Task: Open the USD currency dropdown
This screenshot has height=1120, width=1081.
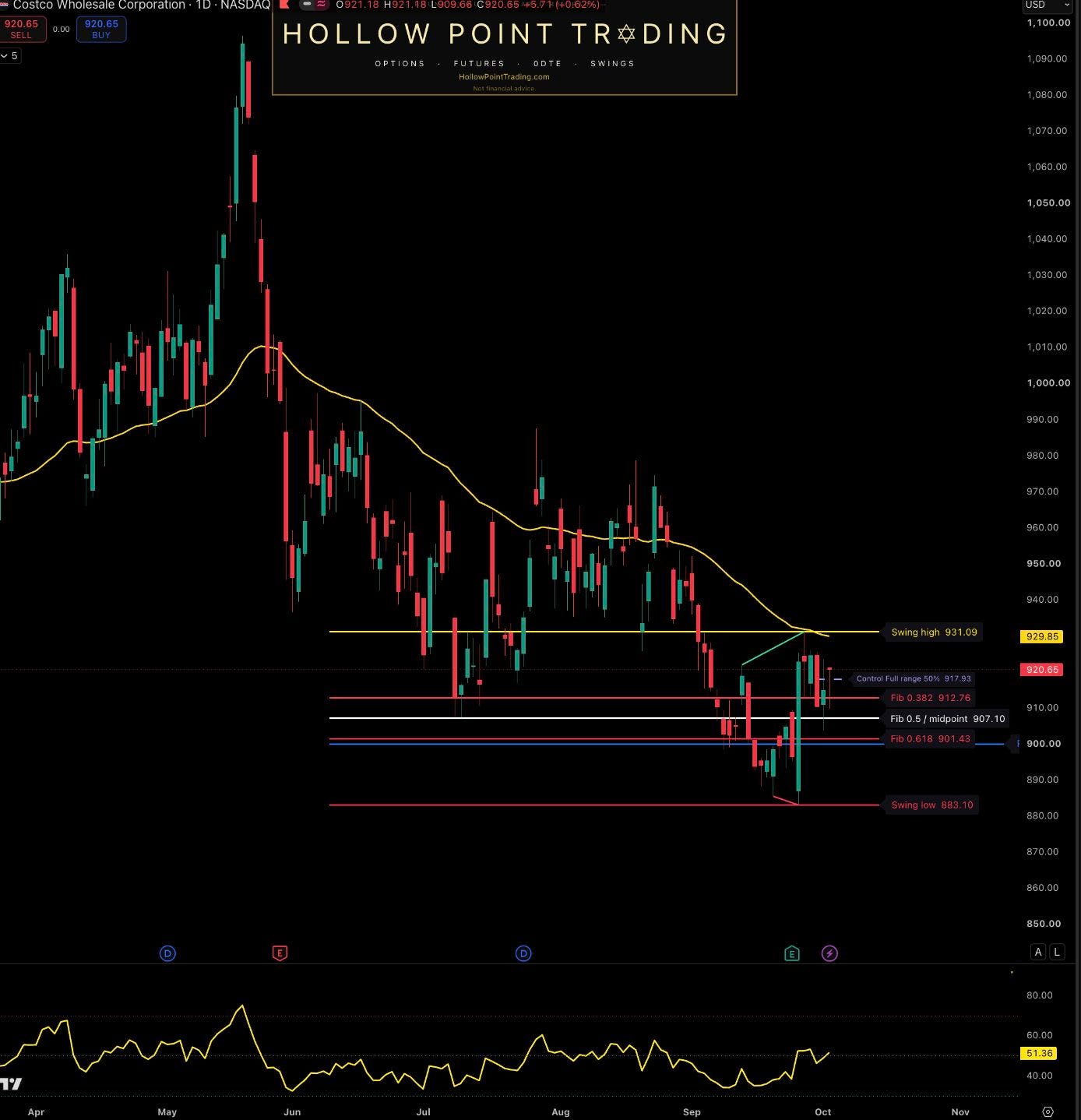Action: [1048, 5]
